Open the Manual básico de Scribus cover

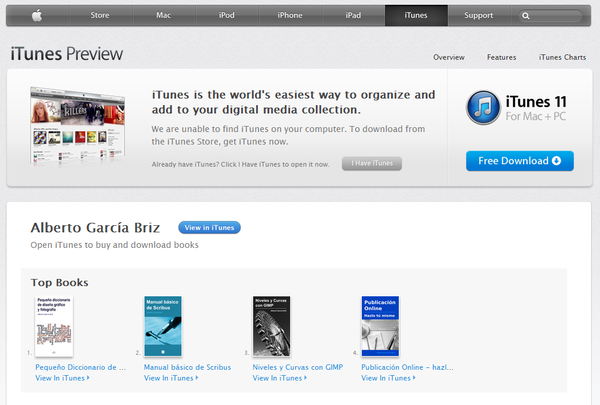click(x=163, y=326)
